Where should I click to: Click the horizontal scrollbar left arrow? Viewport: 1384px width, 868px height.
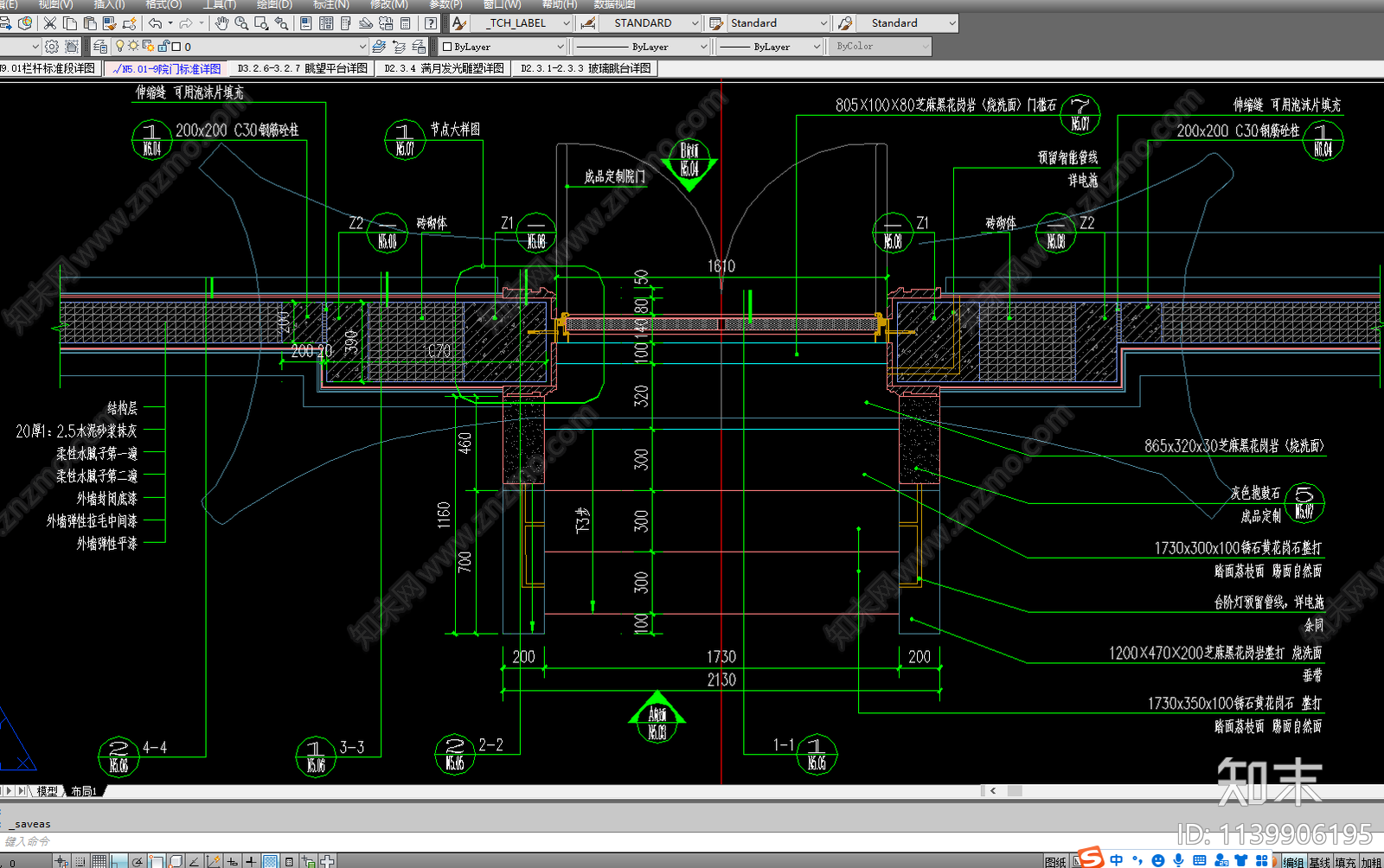pyautogui.click(x=992, y=790)
